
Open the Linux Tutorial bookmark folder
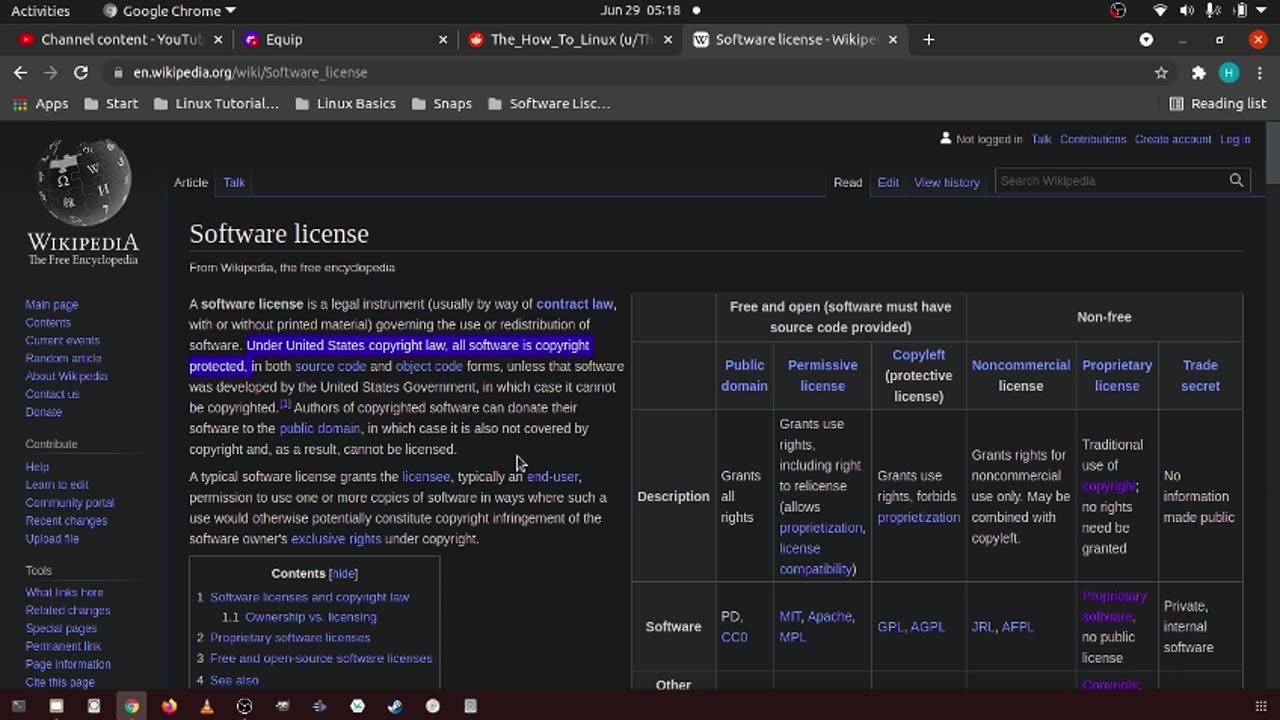216,104
